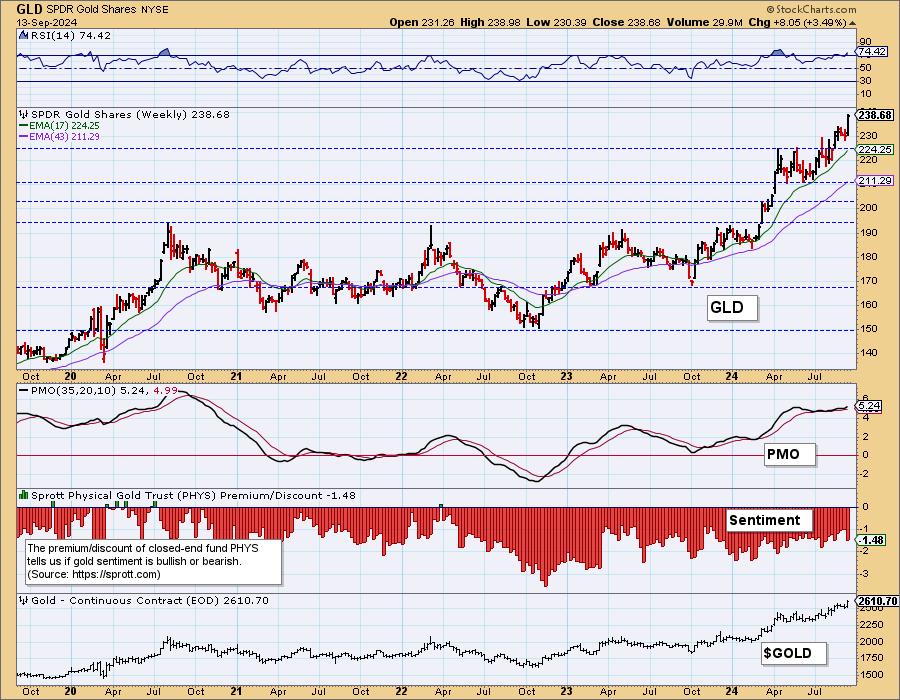Click the 238.68 price tag on the right axis
The width and height of the screenshot is (900, 700).
click(875, 115)
